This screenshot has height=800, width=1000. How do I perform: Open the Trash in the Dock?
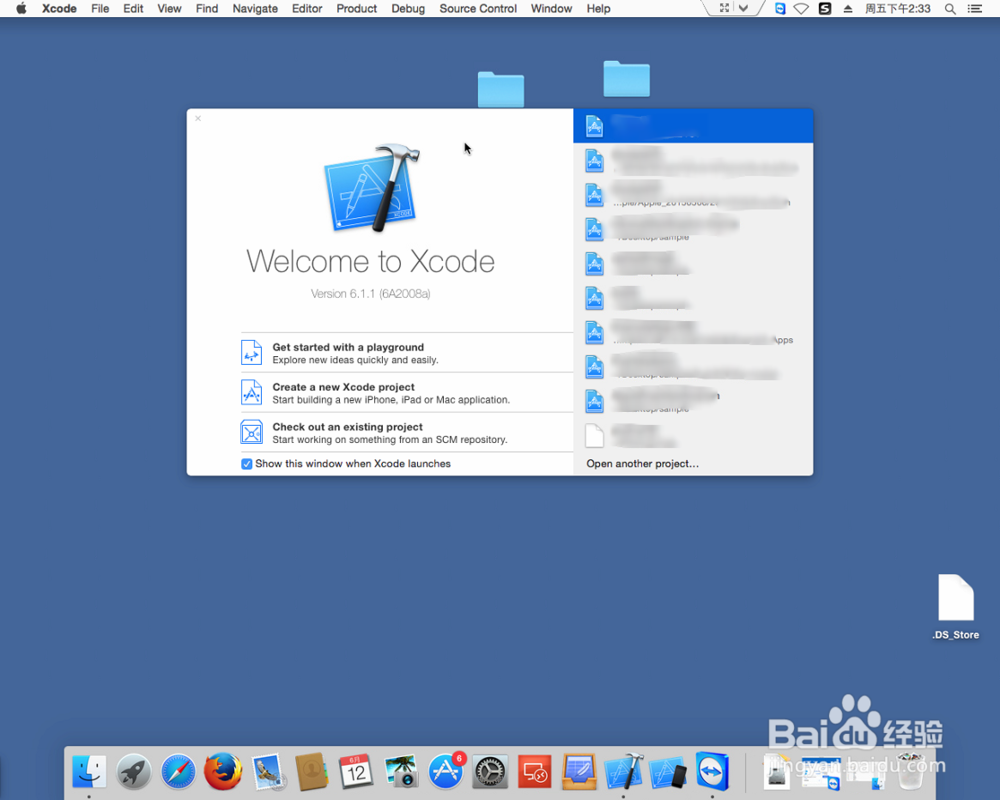click(x=911, y=771)
